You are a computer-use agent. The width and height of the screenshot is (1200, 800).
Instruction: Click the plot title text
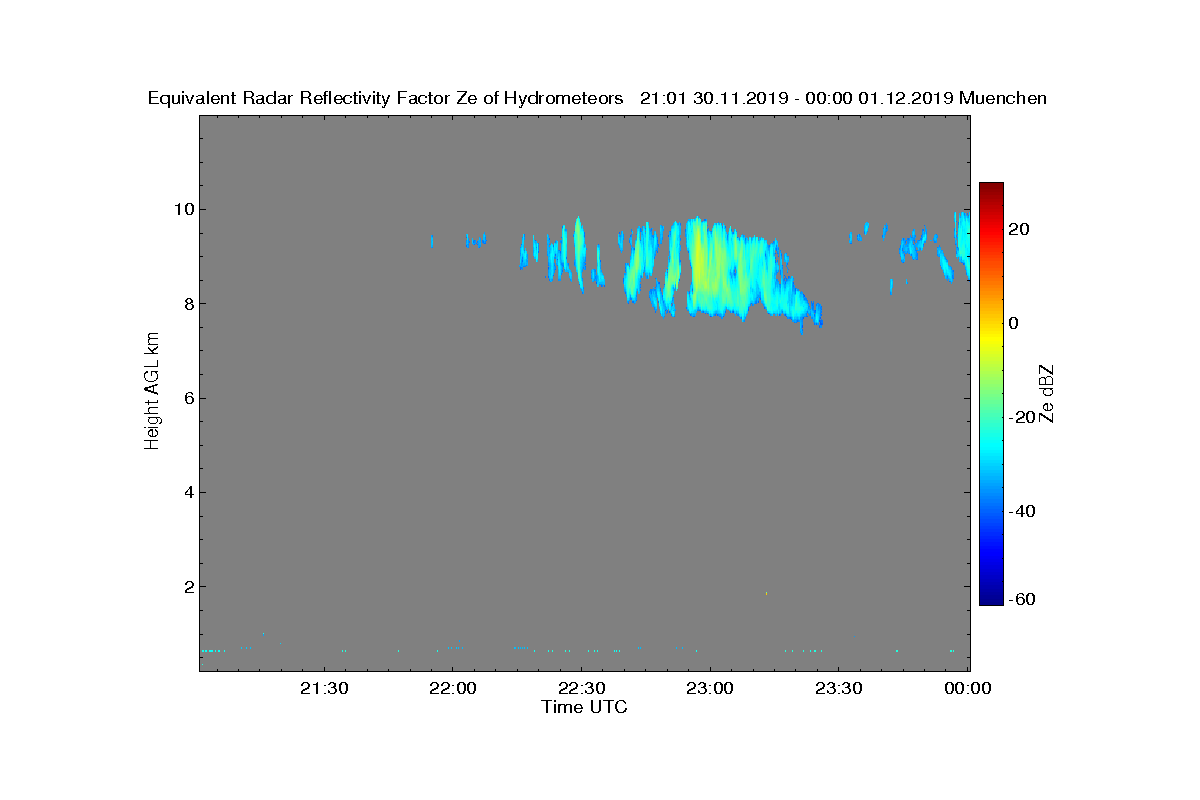pyautogui.click(x=597, y=98)
